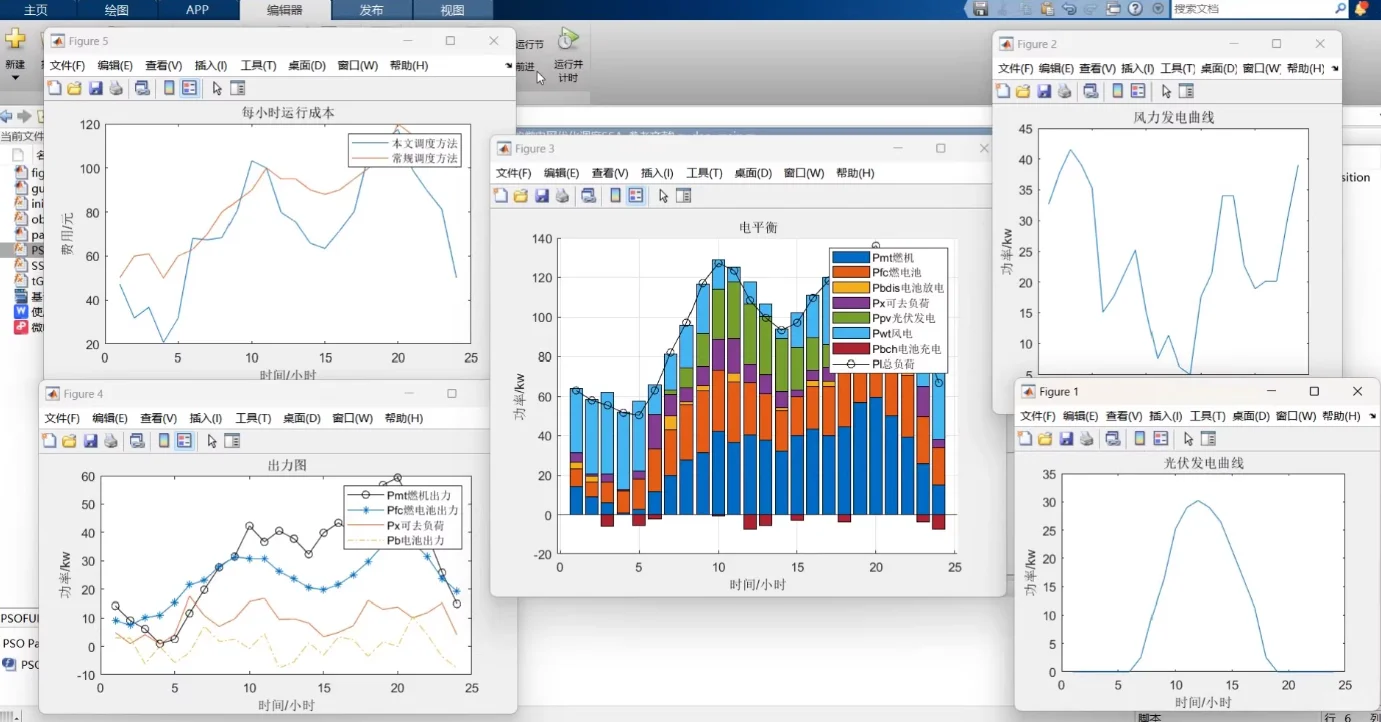Toggle Insert Colorbar in Figure 5 toolbar
This screenshot has height=722, width=1381.
tap(169, 88)
